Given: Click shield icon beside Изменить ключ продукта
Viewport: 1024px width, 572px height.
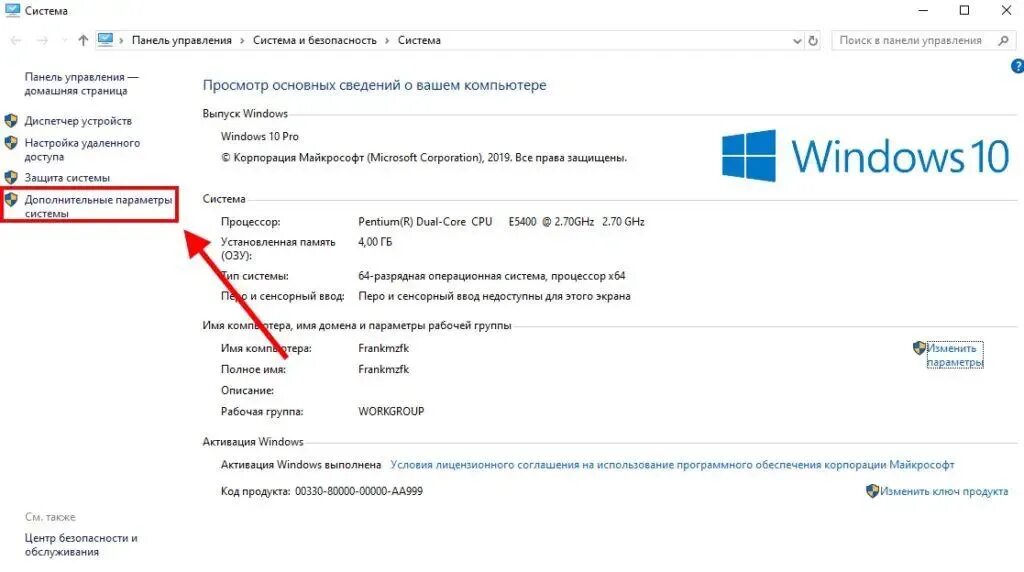Looking at the screenshot, I should 872,490.
